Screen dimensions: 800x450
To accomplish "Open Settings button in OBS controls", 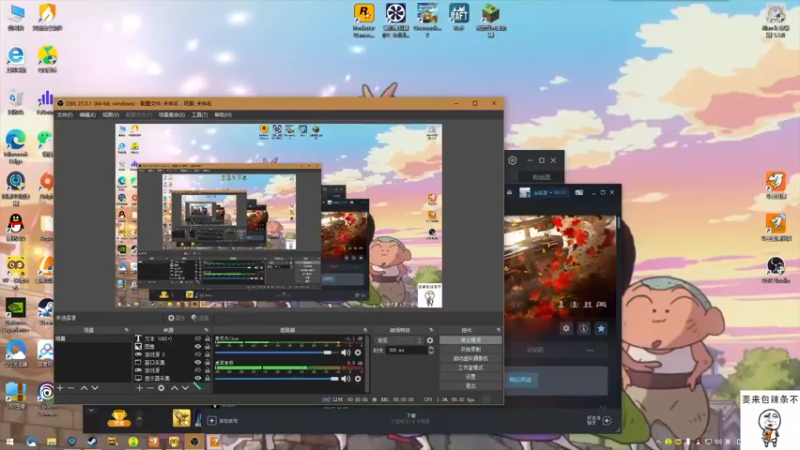I will (x=470, y=377).
